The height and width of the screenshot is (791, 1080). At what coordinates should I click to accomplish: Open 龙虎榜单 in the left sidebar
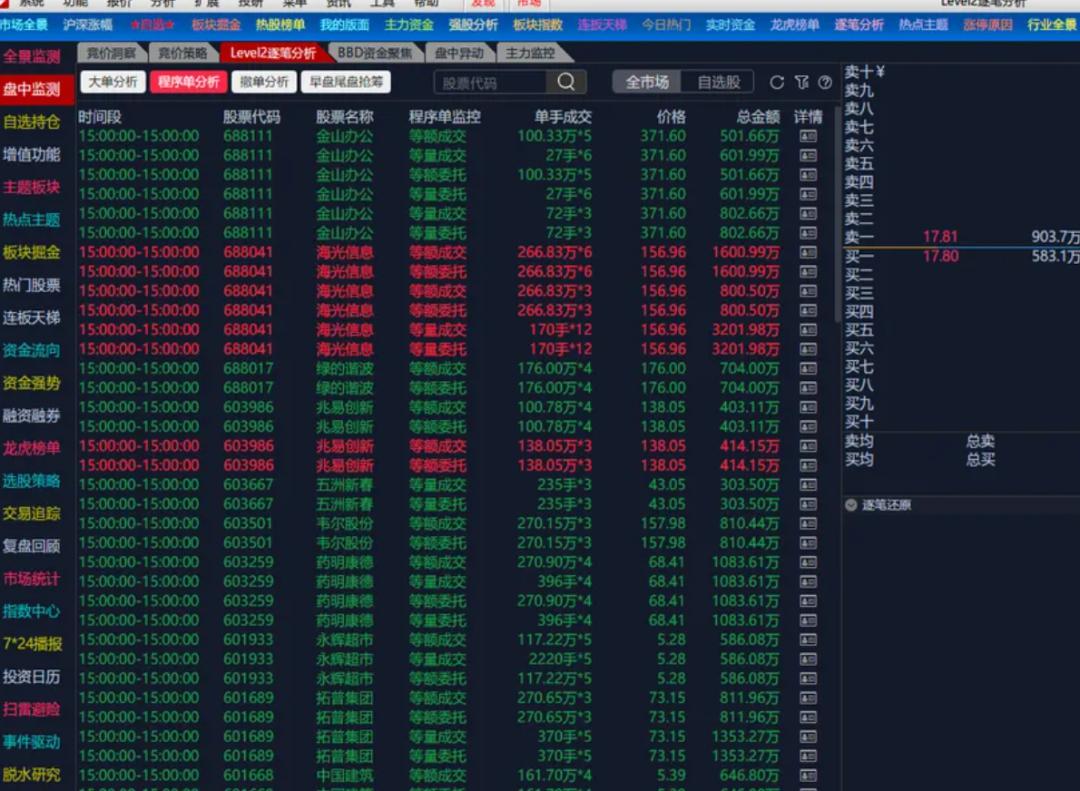(x=31, y=448)
